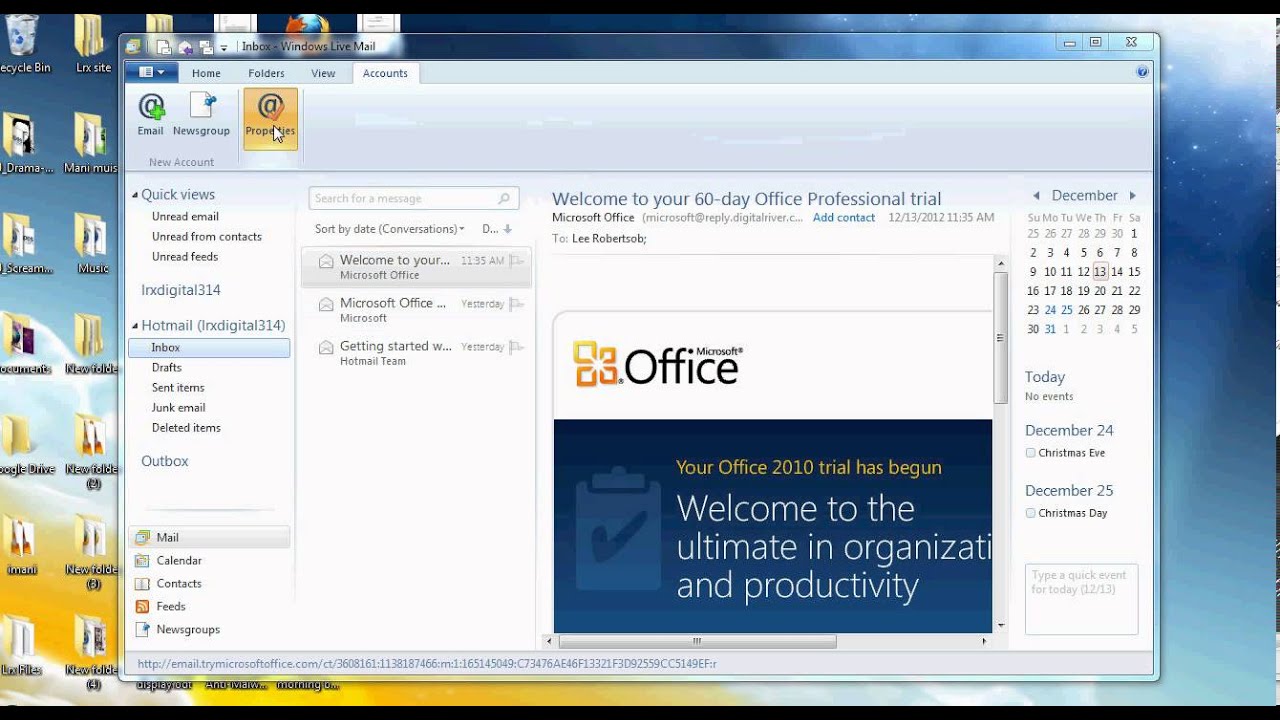Open the Drafts folder

(x=167, y=367)
